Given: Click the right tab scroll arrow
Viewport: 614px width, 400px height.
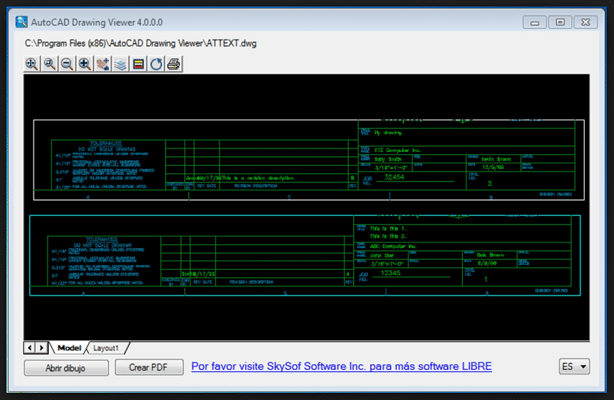Looking at the screenshot, I should point(42,348).
